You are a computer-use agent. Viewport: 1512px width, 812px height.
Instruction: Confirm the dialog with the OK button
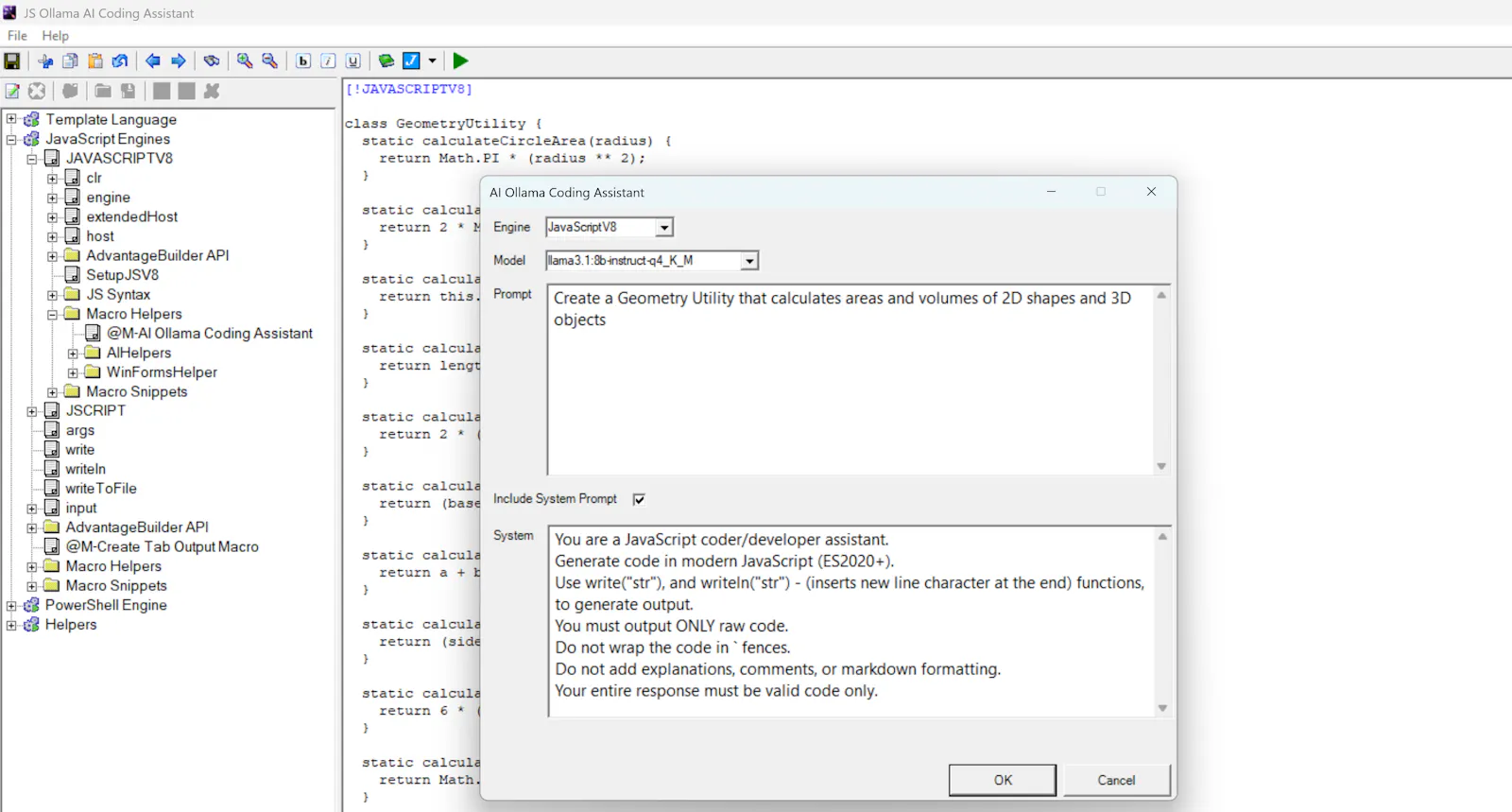click(x=1003, y=780)
